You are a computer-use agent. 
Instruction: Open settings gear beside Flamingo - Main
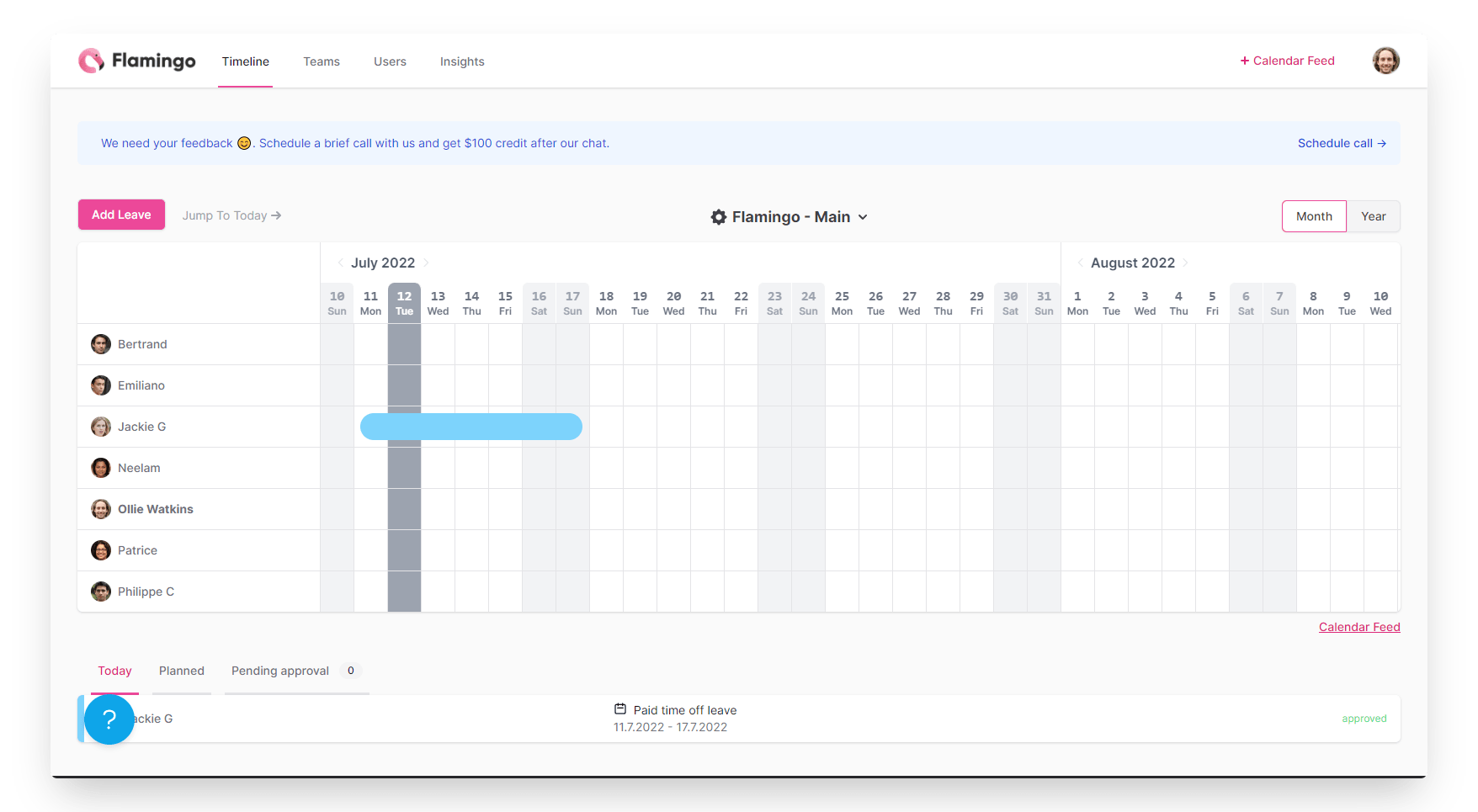(x=718, y=216)
